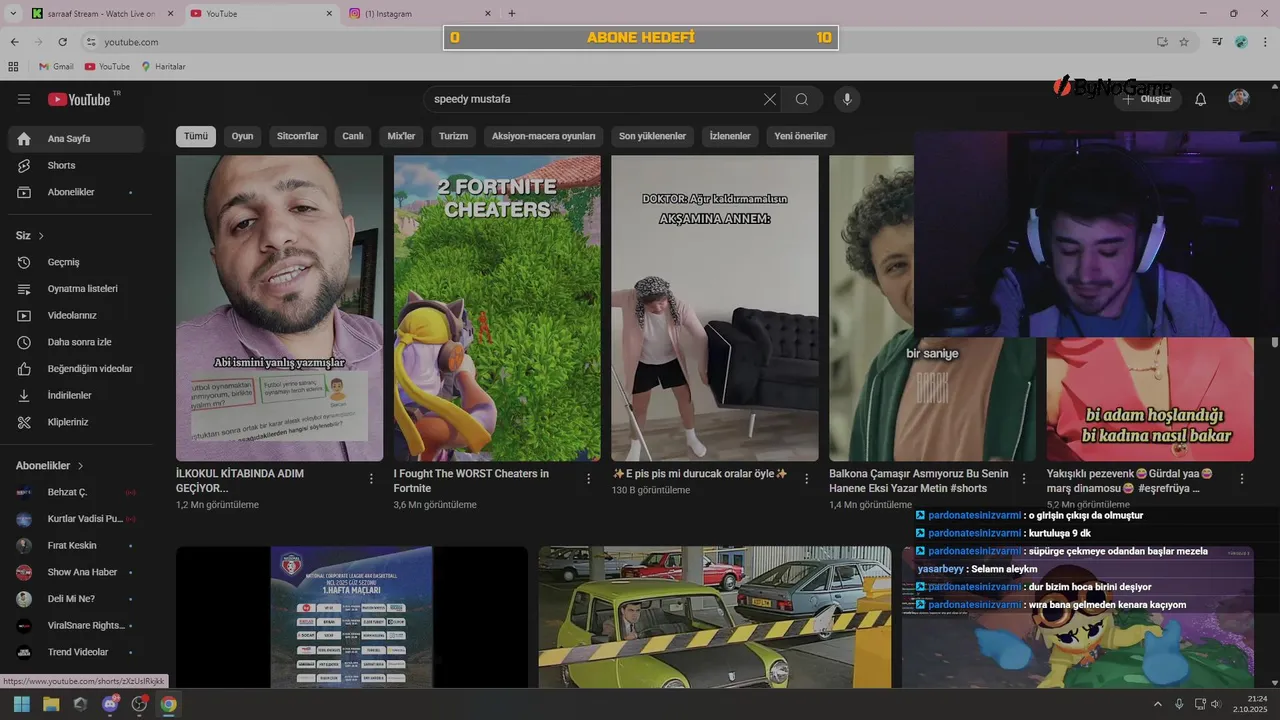Open the Haritalar bookmark
This screenshot has height=720, width=1280.
[x=163, y=67]
